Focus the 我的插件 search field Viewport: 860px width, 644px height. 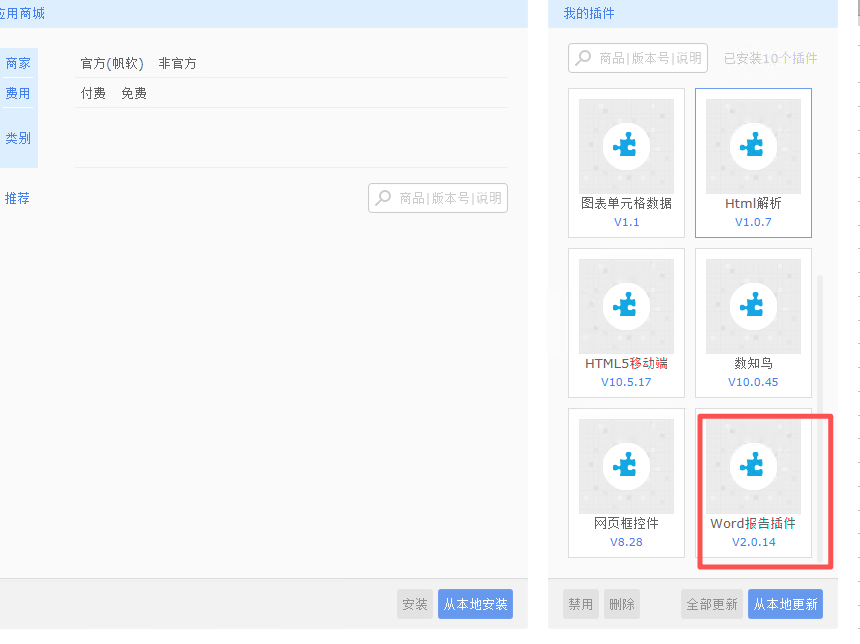(x=638, y=58)
